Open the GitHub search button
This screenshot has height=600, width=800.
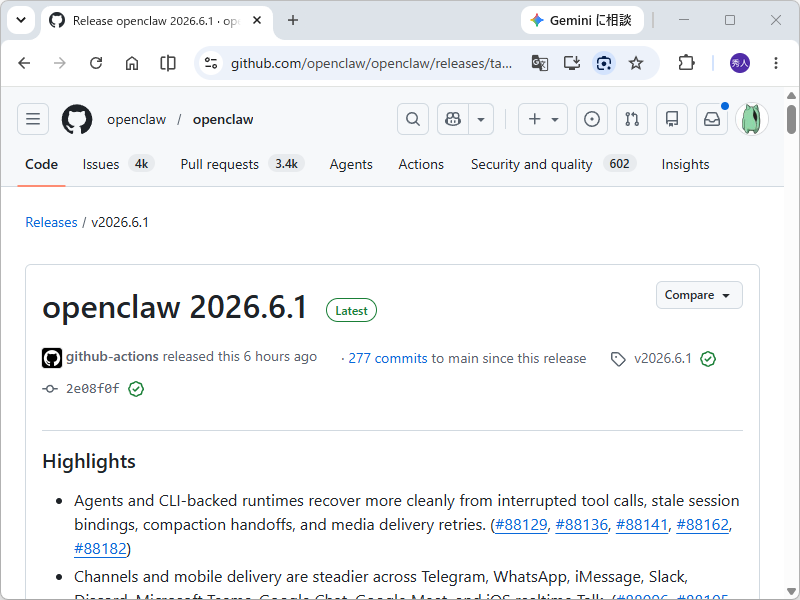coord(413,119)
